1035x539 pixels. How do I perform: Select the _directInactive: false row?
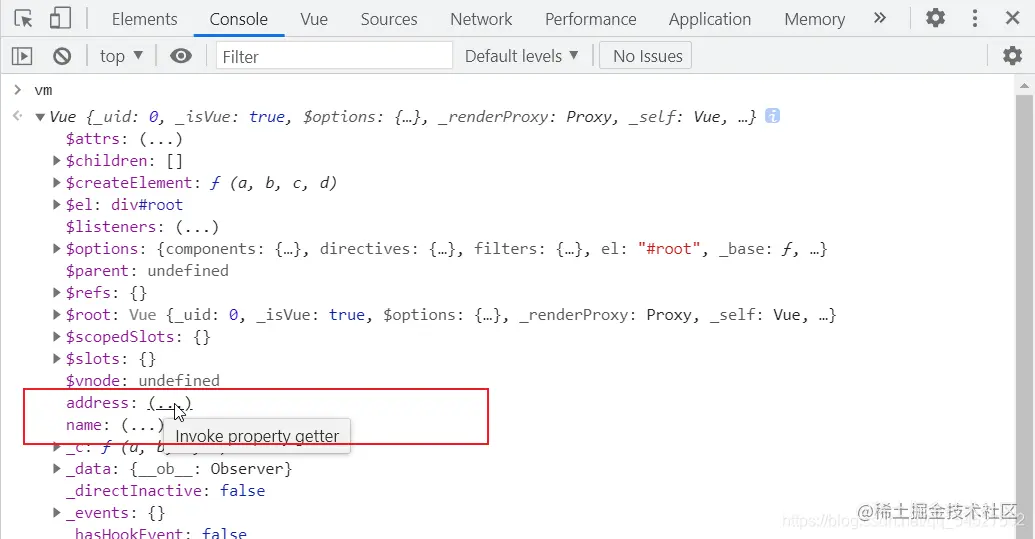[165, 491]
